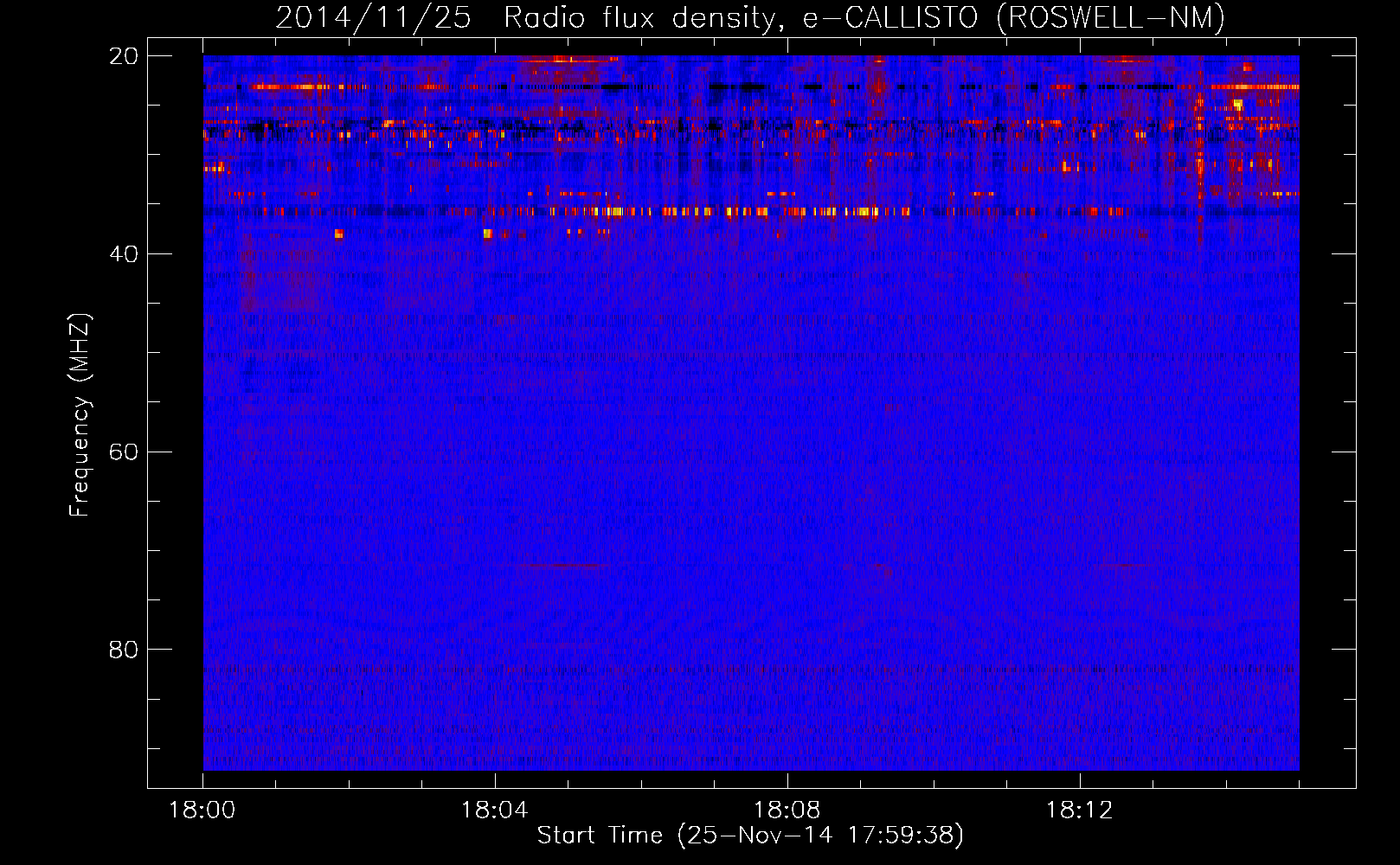This screenshot has height=865, width=1400.
Task: Click the "Frequency (MHZ)" axis label
Action: (80, 415)
